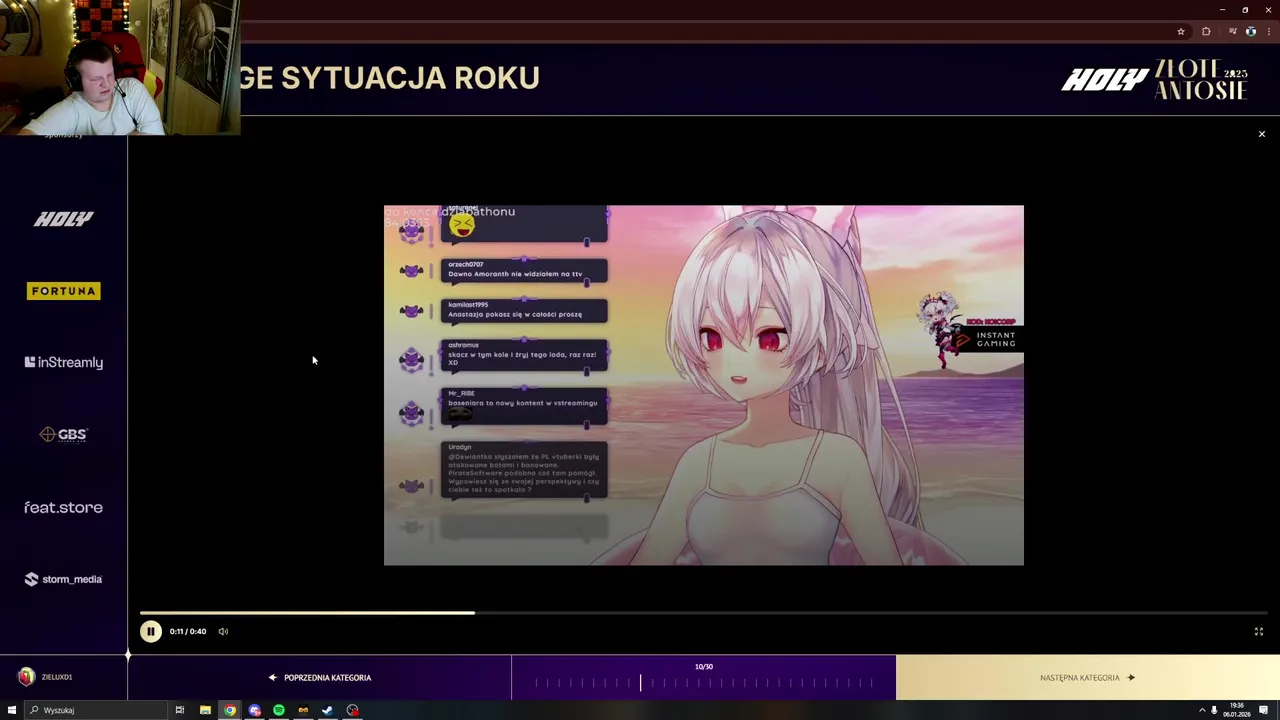Click the HOLY Złote Antosie 2025 header logo

(1155, 80)
